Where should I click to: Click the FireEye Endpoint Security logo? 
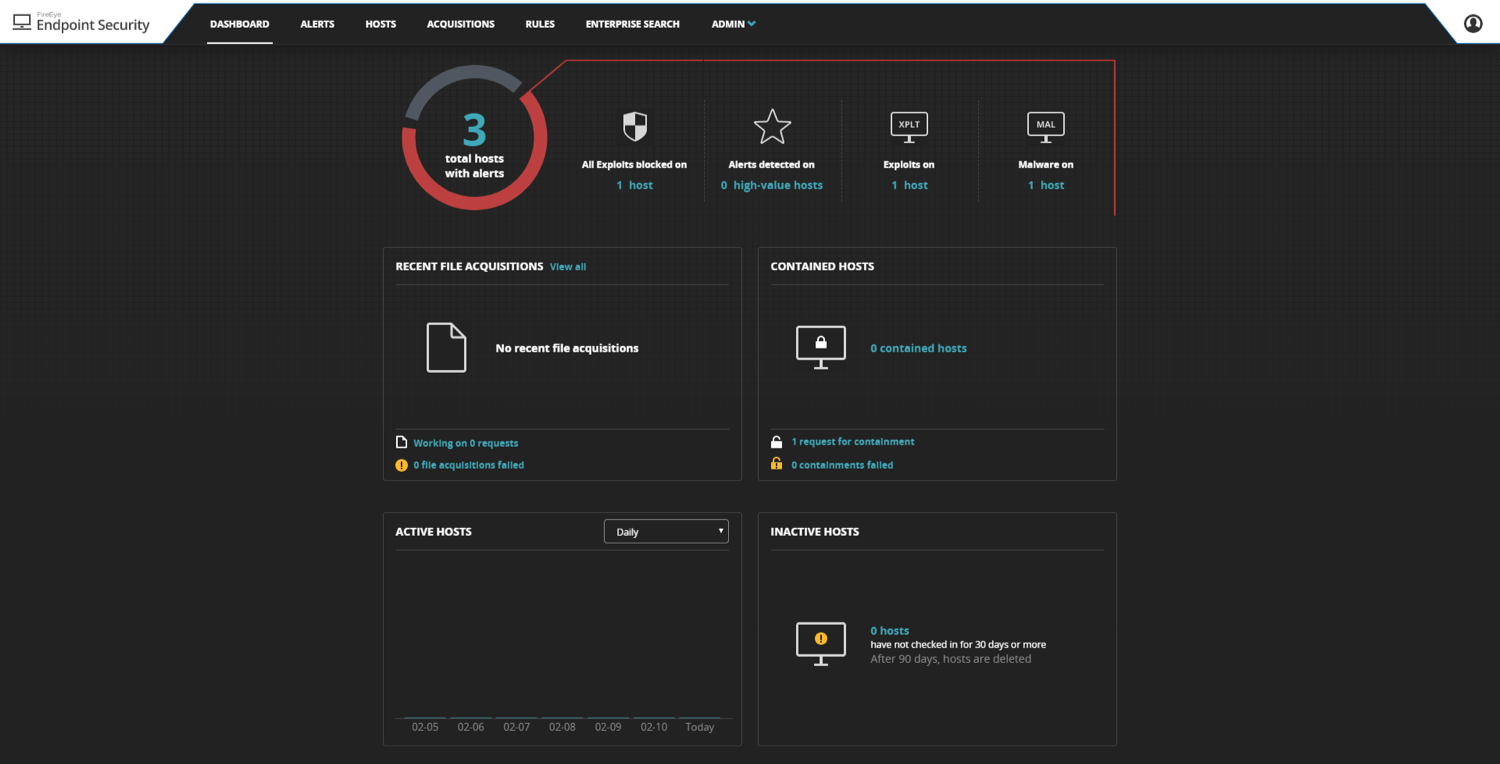click(x=80, y=22)
